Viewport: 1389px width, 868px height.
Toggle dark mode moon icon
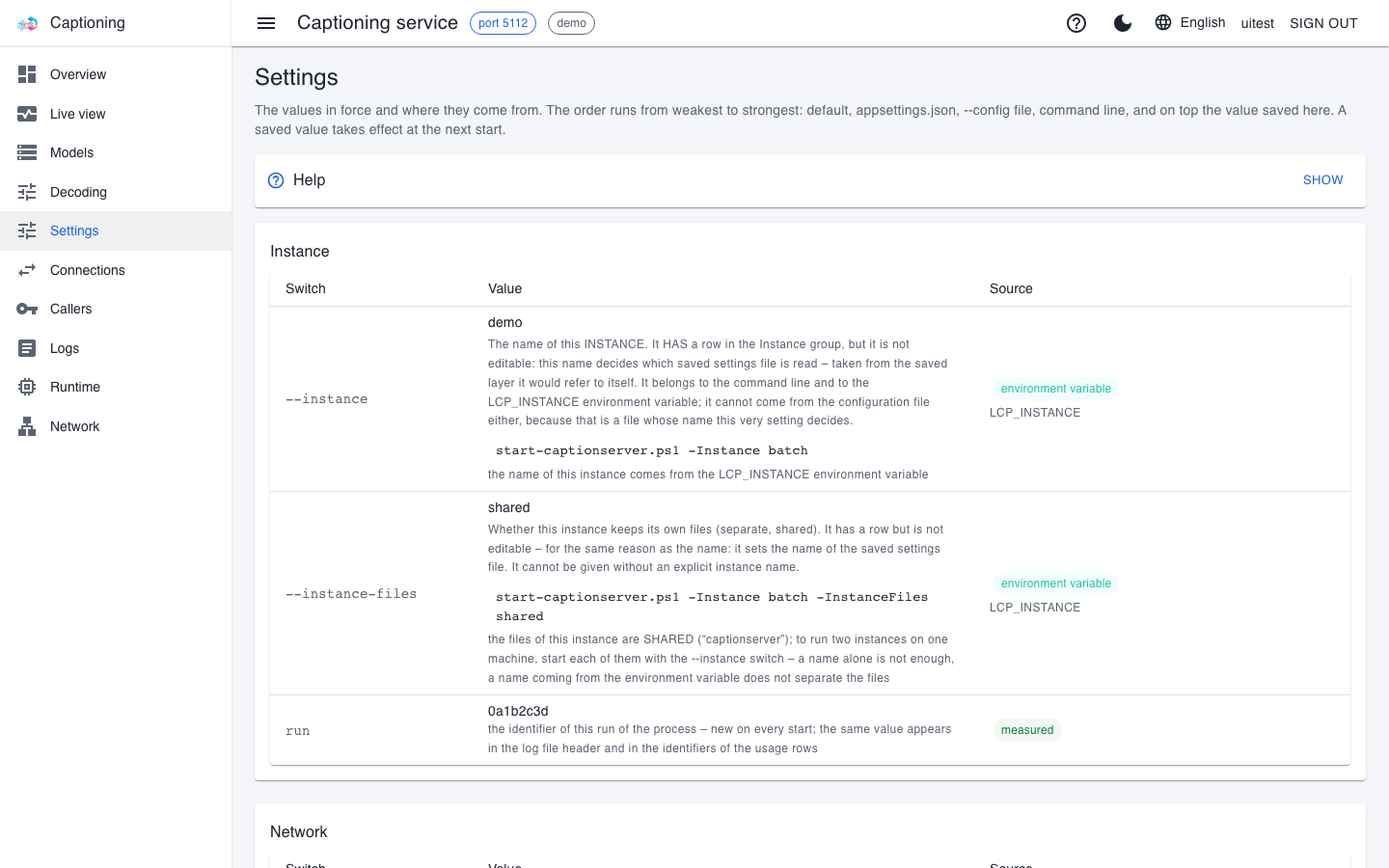click(1123, 23)
